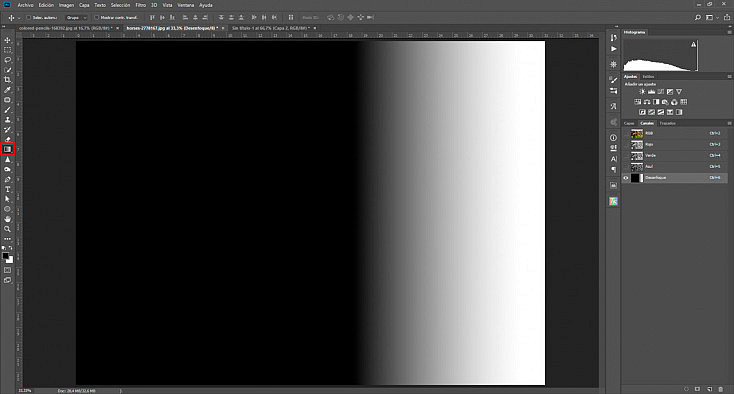Select the Brush tool

(x=7, y=109)
